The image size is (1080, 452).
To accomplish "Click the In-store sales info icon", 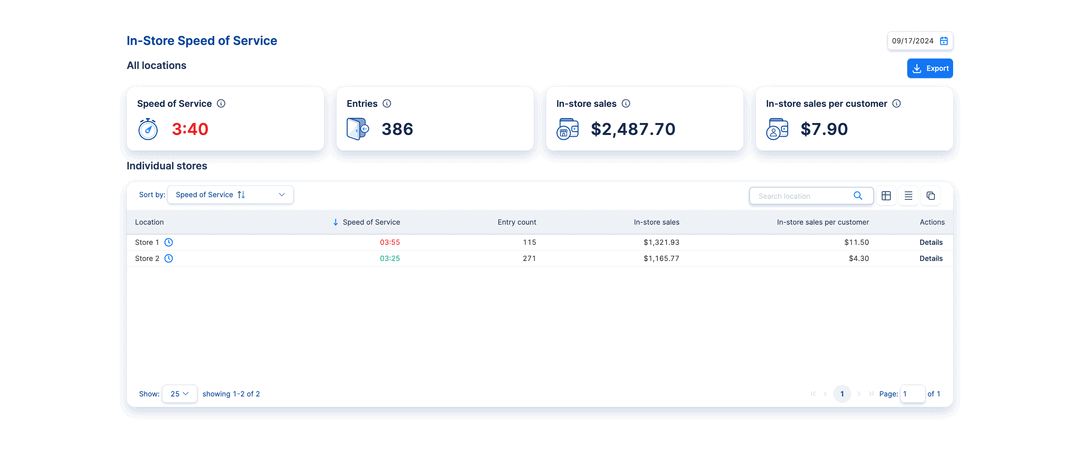I will pyautogui.click(x=626, y=103).
